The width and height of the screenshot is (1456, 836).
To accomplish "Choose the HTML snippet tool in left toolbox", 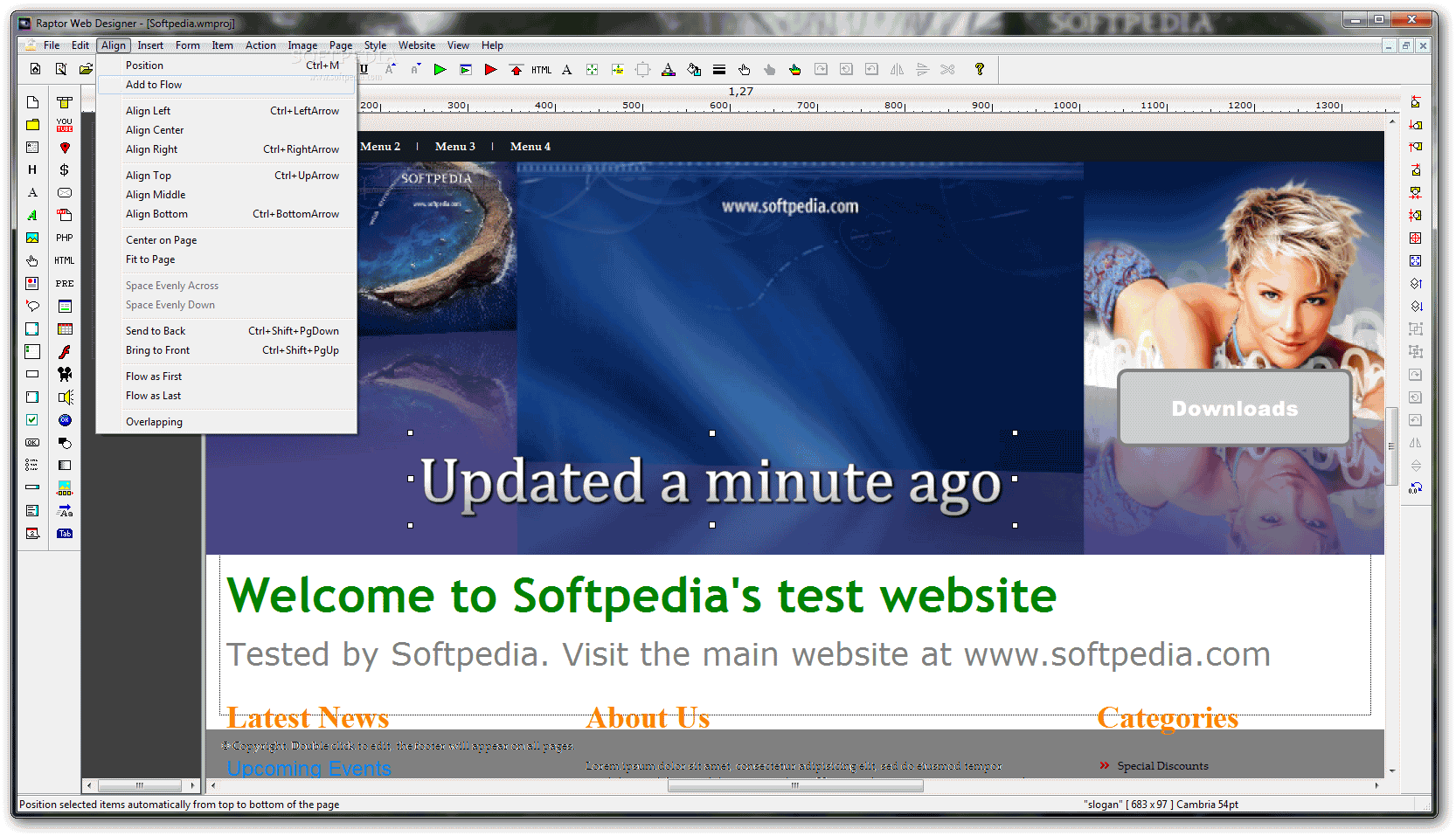I will point(65,260).
